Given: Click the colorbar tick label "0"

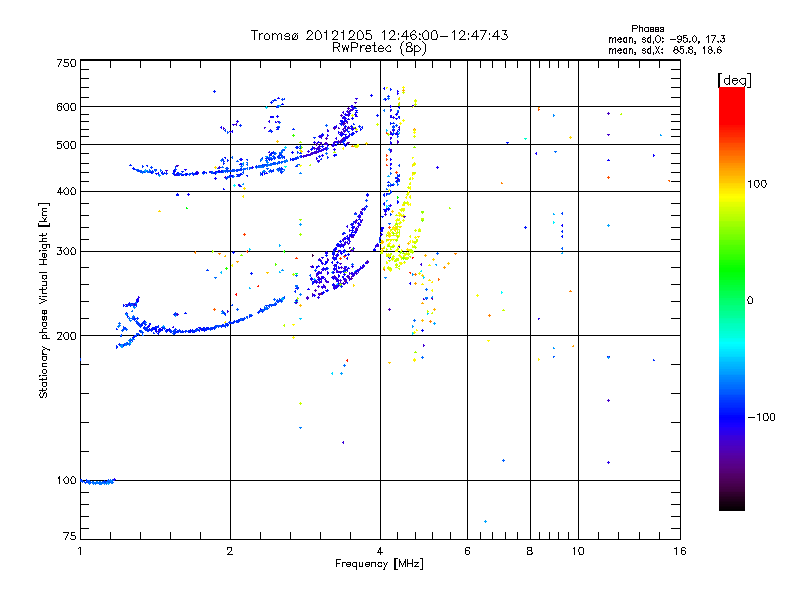Looking at the screenshot, I should (749, 301).
